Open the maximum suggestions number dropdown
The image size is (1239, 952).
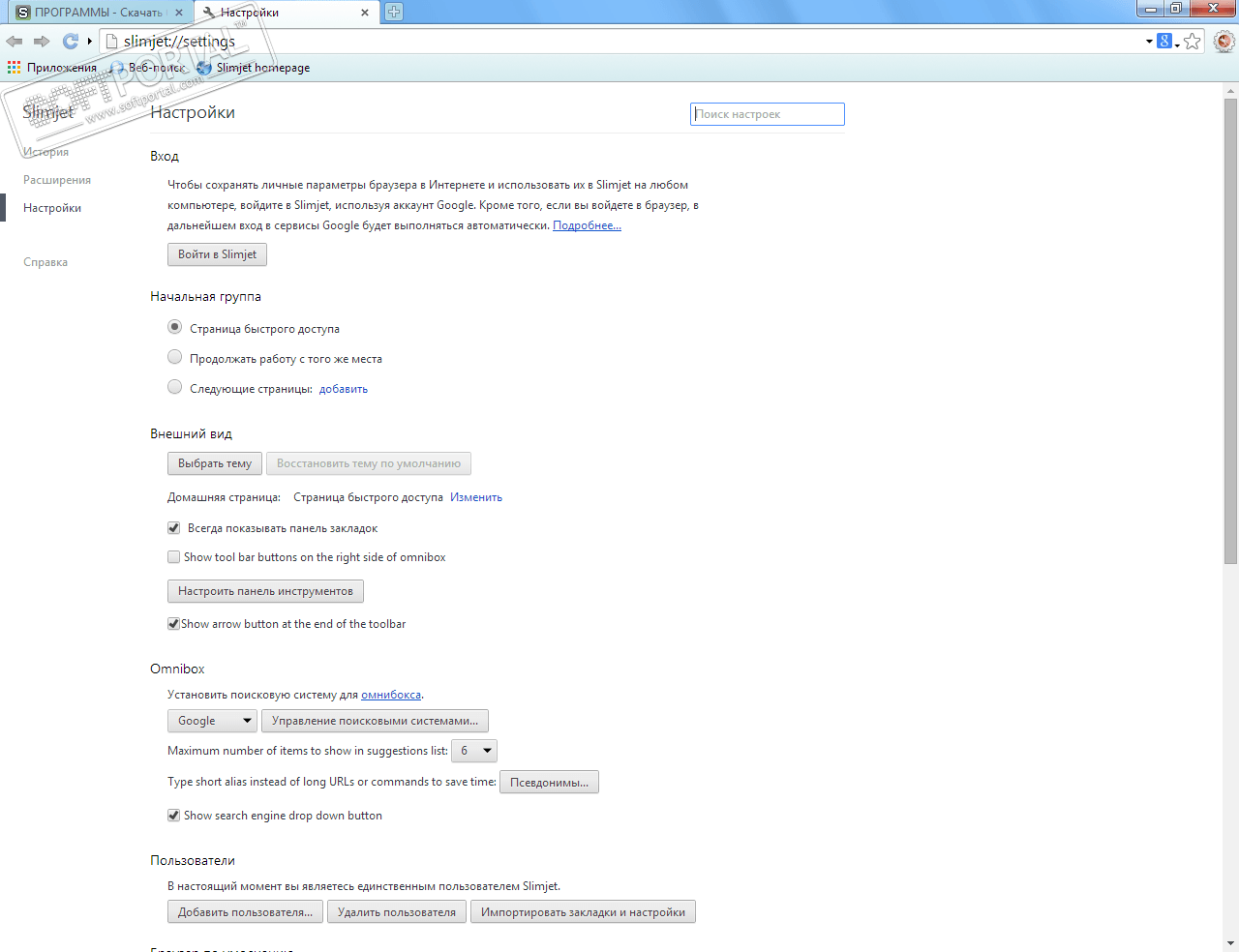[x=474, y=751]
